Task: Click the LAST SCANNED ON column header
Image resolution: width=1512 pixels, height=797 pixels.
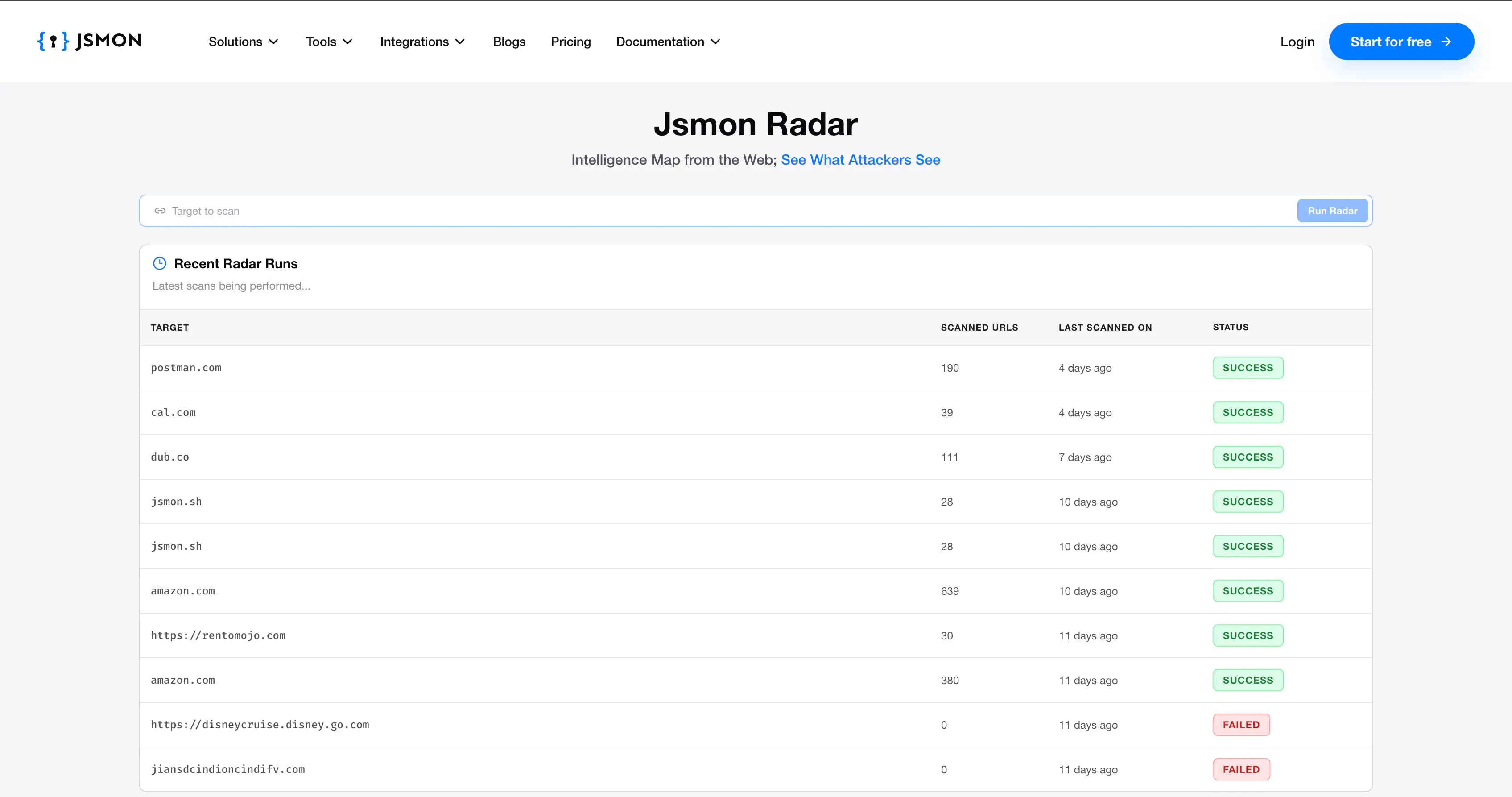Action: tap(1105, 328)
